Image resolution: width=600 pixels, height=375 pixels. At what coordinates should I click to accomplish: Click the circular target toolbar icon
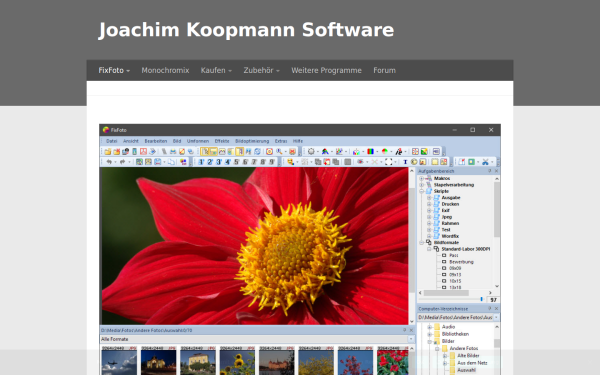269,152
